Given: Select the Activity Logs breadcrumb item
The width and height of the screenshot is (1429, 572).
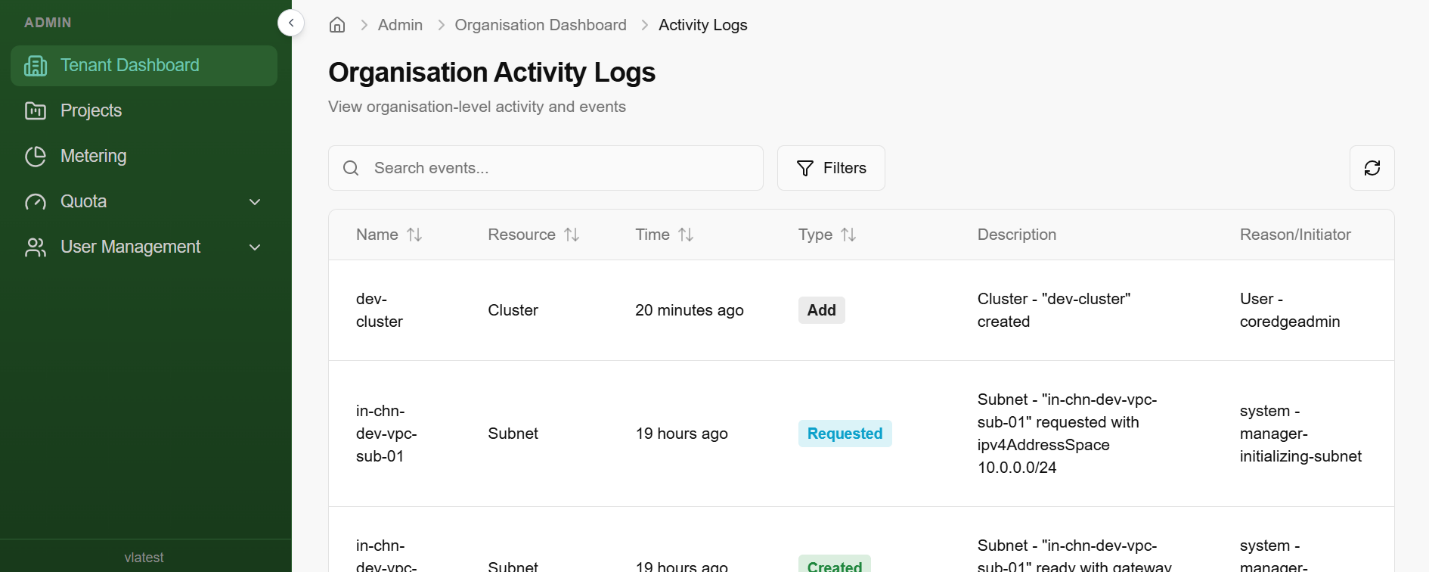Looking at the screenshot, I should pyautogui.click(x=703, y=25).
